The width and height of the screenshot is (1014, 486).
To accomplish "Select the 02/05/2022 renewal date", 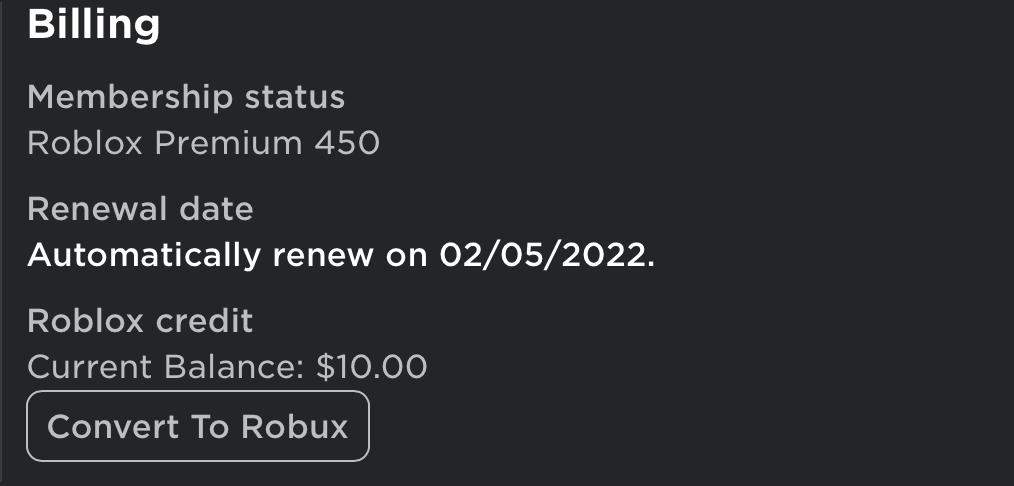I will click(x=543, y=255).
